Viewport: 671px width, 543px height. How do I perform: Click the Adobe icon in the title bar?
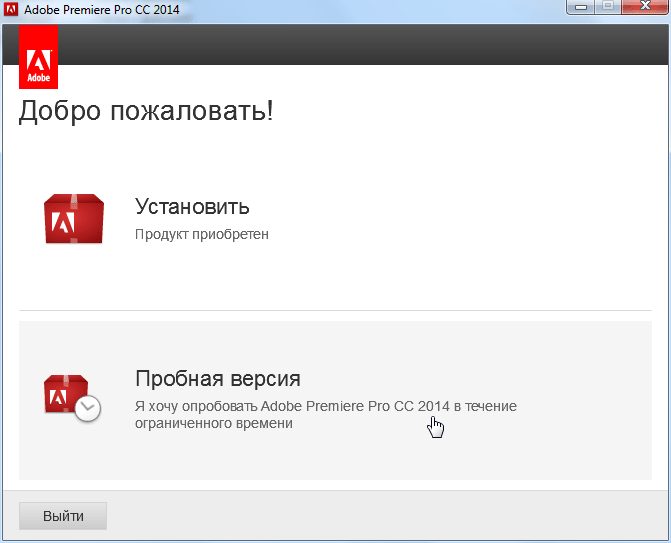[x=11, y=9]
